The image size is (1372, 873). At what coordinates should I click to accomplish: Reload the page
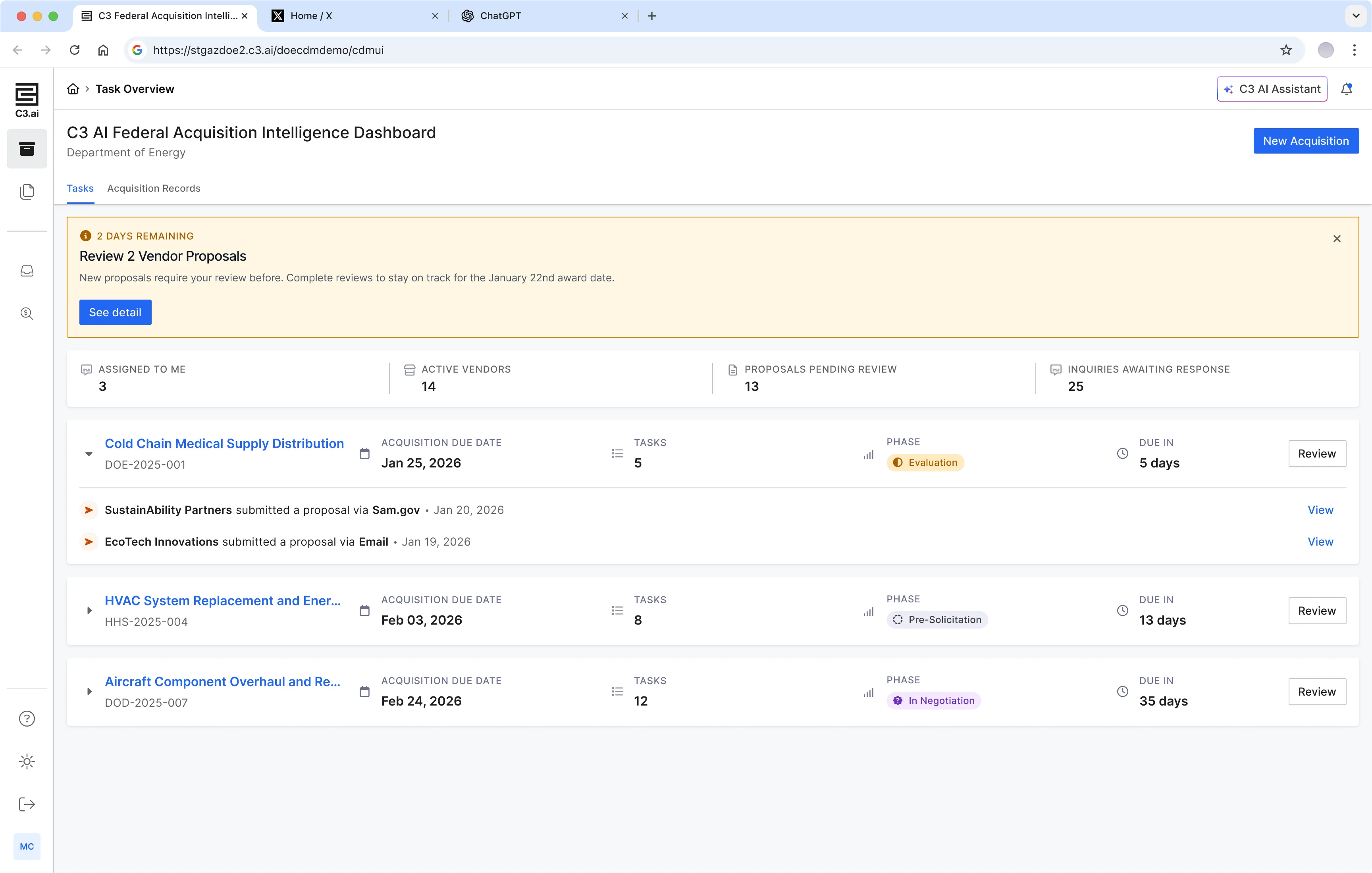75,50
